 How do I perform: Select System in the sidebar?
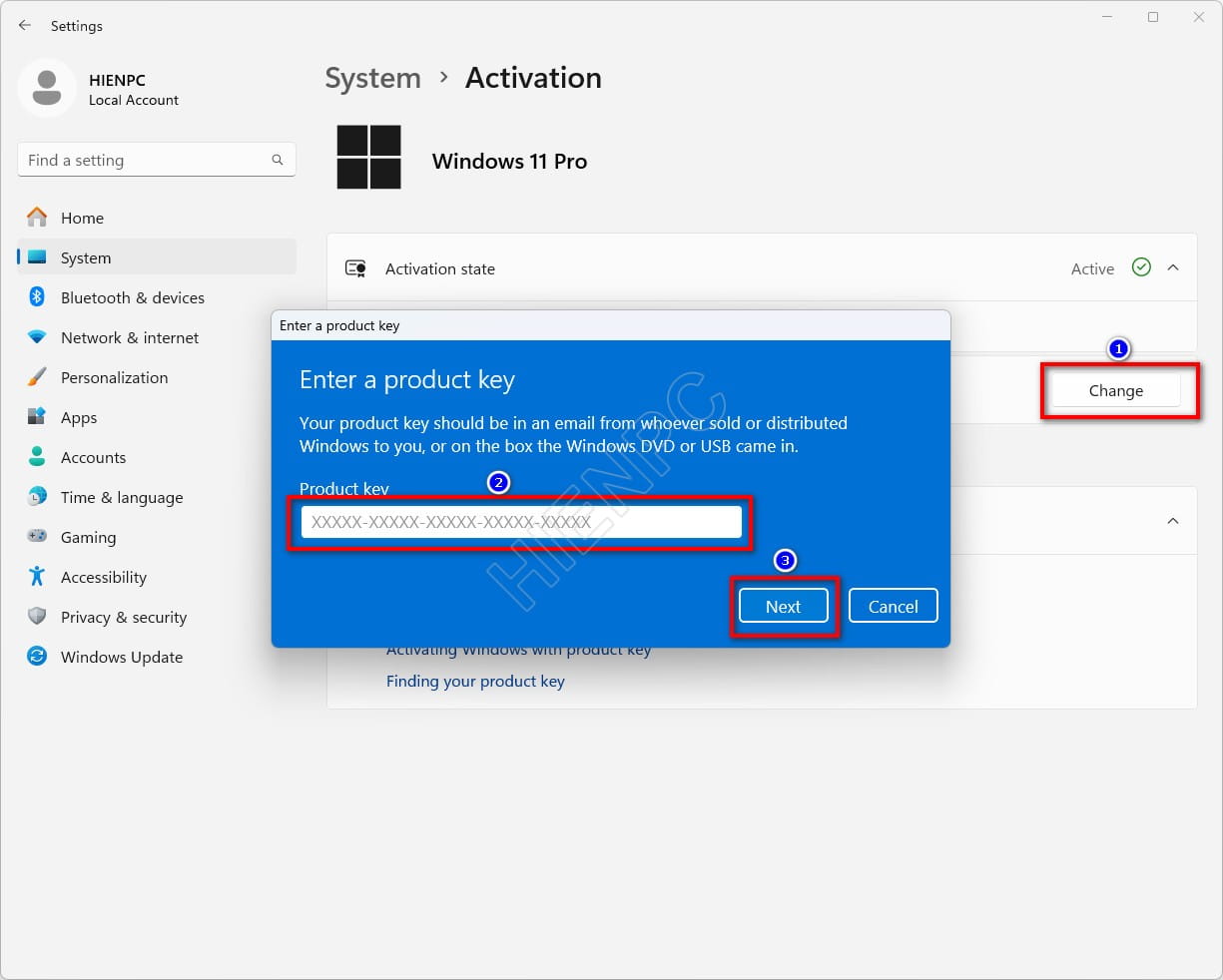coord(157,257)
